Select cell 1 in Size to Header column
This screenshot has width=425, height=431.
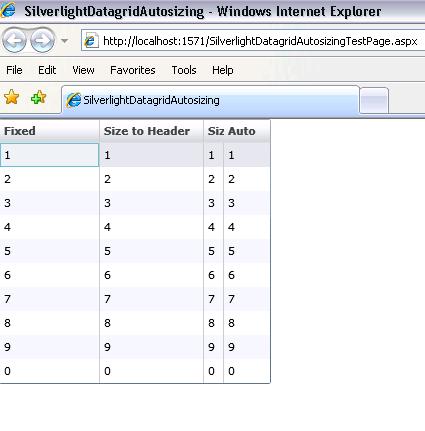point(151,155)
